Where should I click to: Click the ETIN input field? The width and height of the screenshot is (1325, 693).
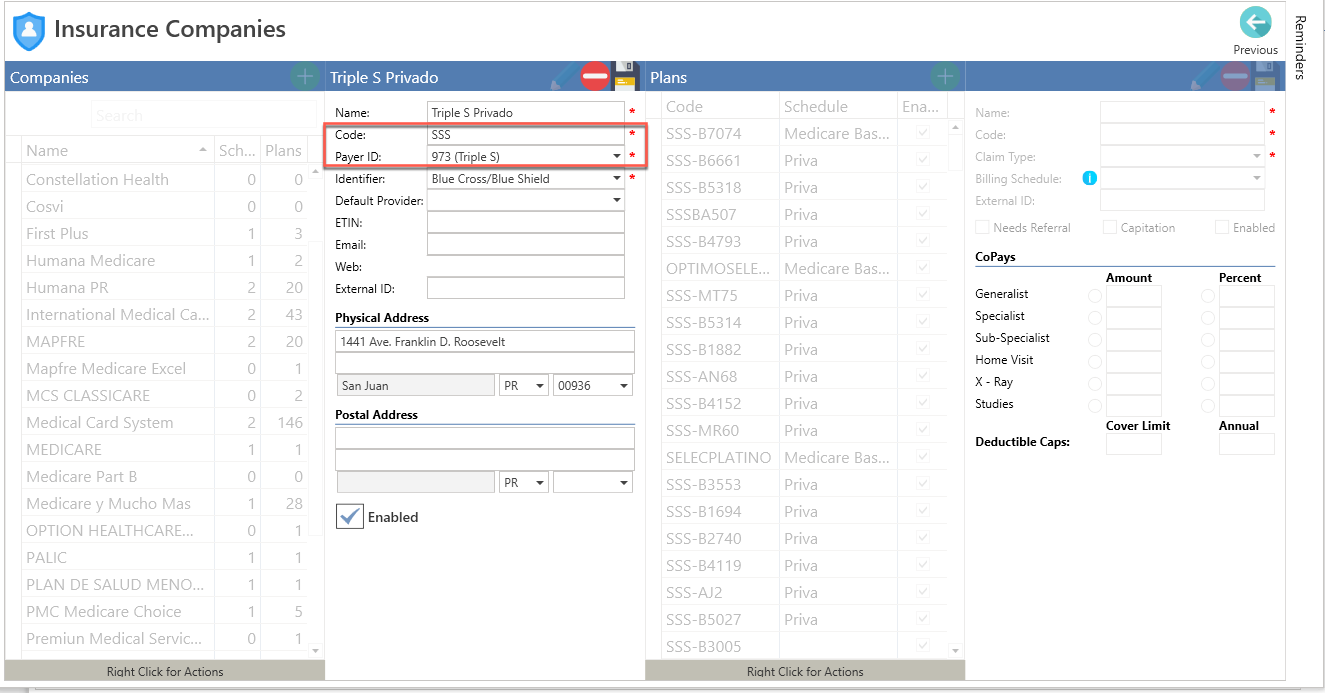point(526,222)
